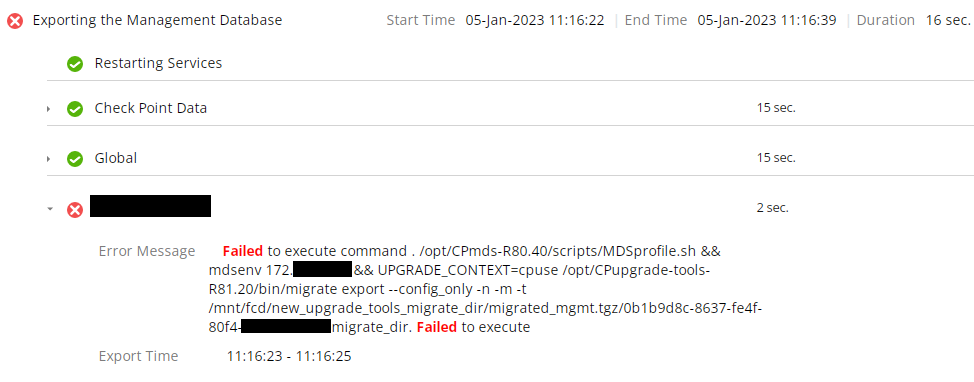This screenshot has width=974, height=382.
Task: Click the End Time value 11:16:39
Action: (767, 20)
